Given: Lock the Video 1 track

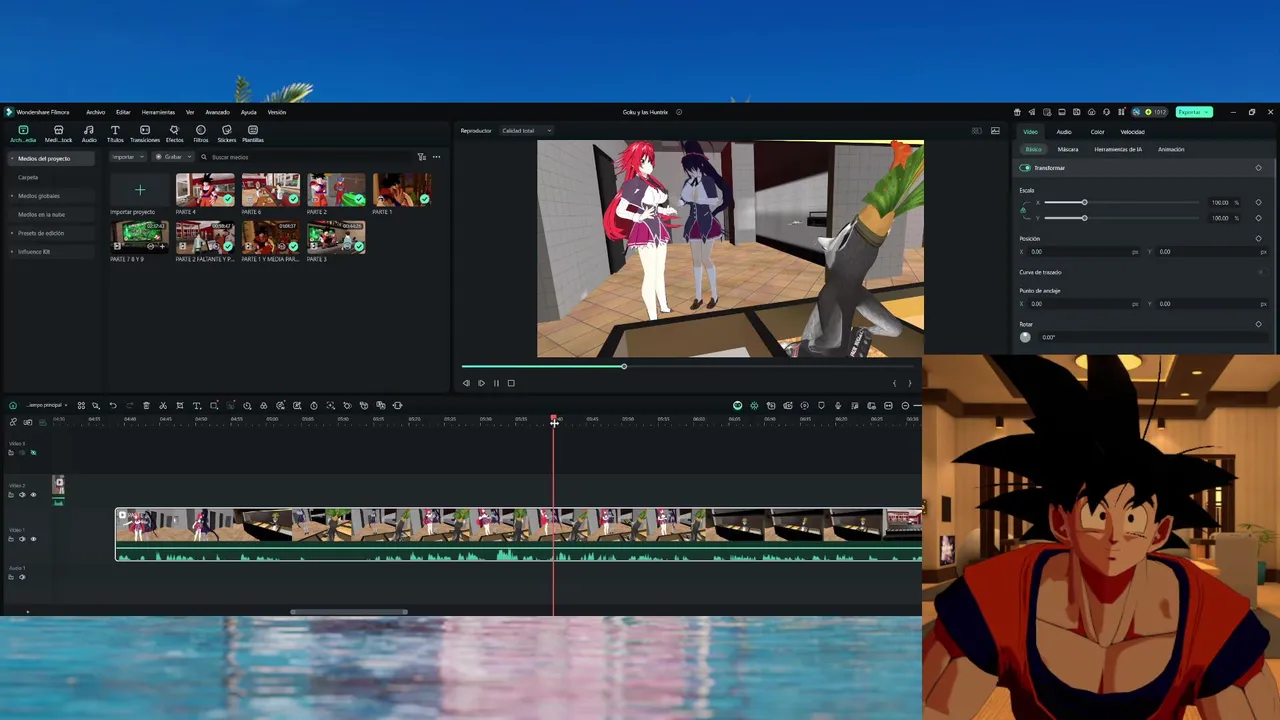Looking at the screenshot, I should (x=11, y=539).
